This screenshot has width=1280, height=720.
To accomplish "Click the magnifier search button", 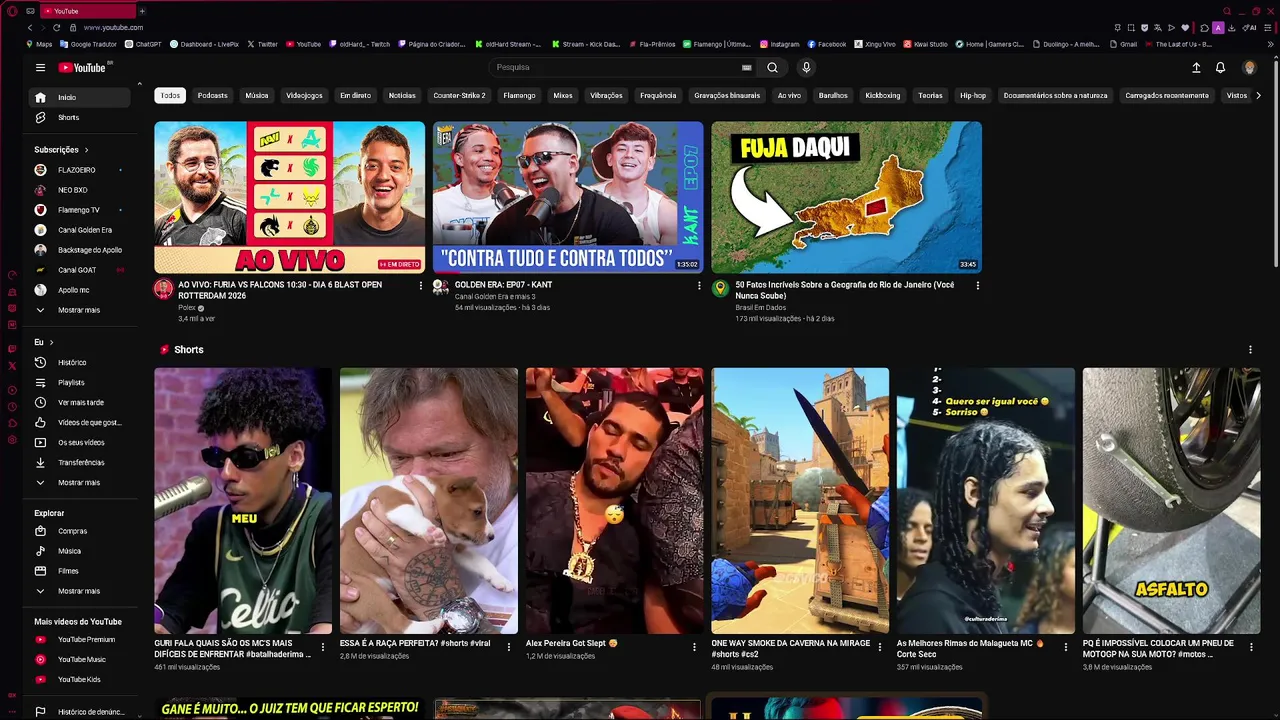I will 772,67.
